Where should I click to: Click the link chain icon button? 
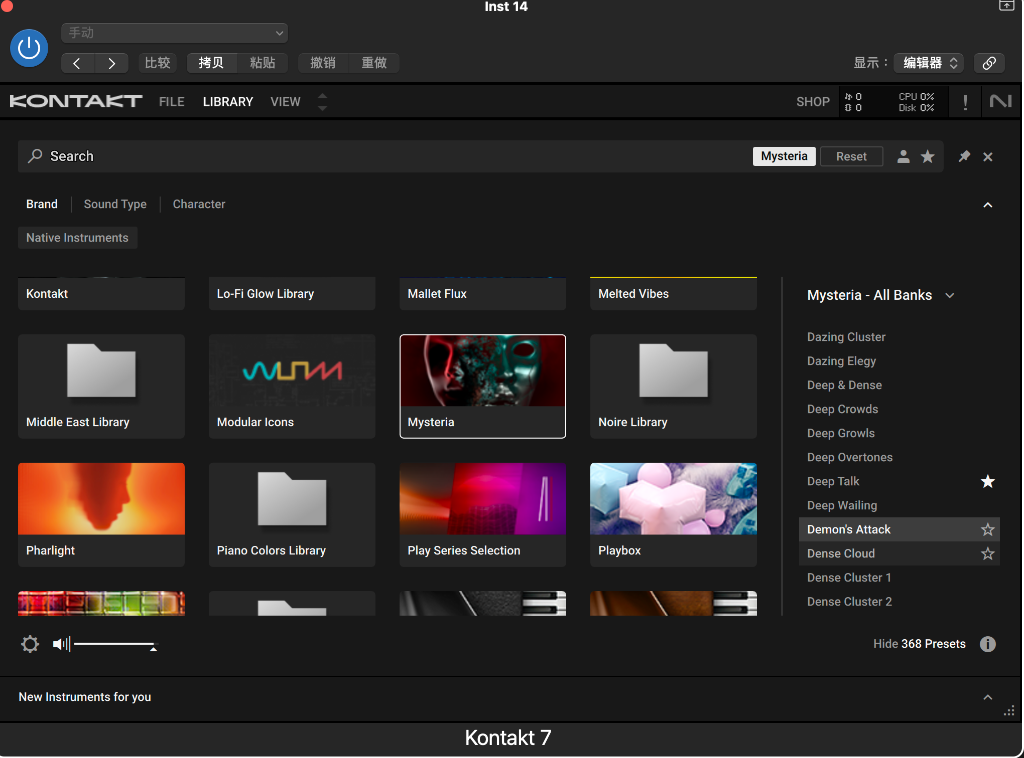tap(989, 63)
